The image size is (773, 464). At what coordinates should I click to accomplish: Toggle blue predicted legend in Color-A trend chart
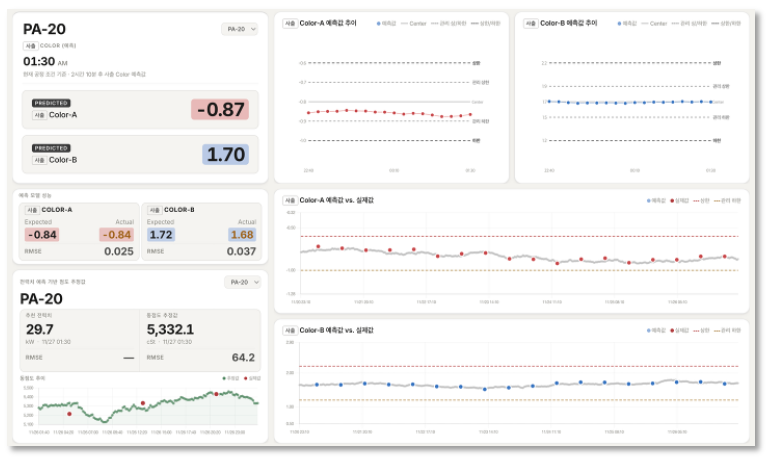pos(386,24)
